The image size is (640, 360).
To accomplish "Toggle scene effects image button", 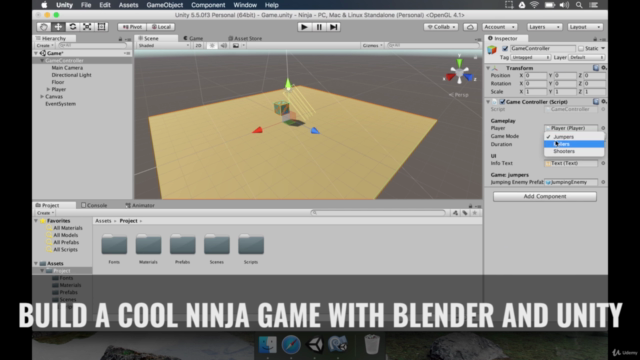I will pyautogui.click(x=236, y=45).
